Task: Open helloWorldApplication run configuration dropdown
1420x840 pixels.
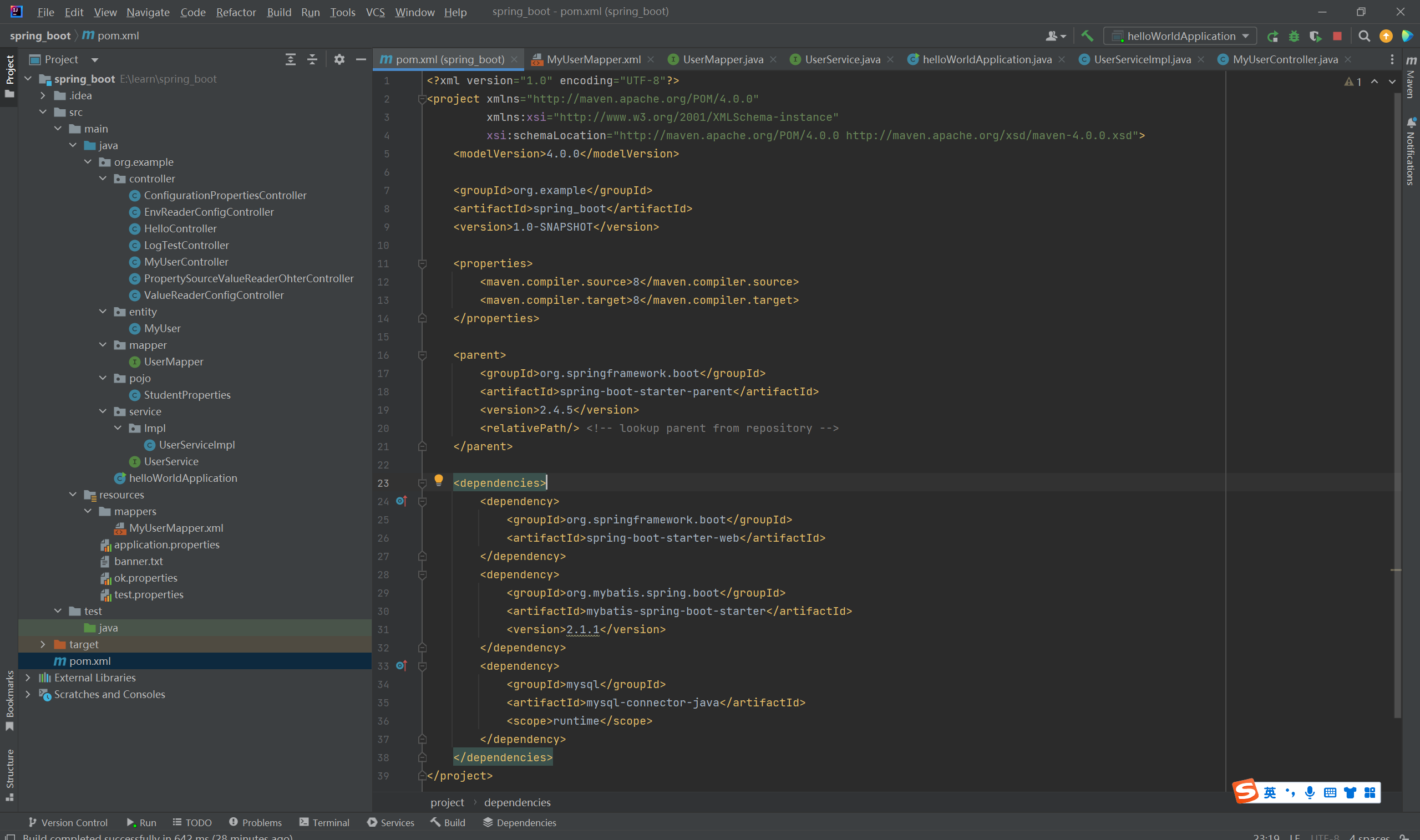Action: [x=1180, y=36]
